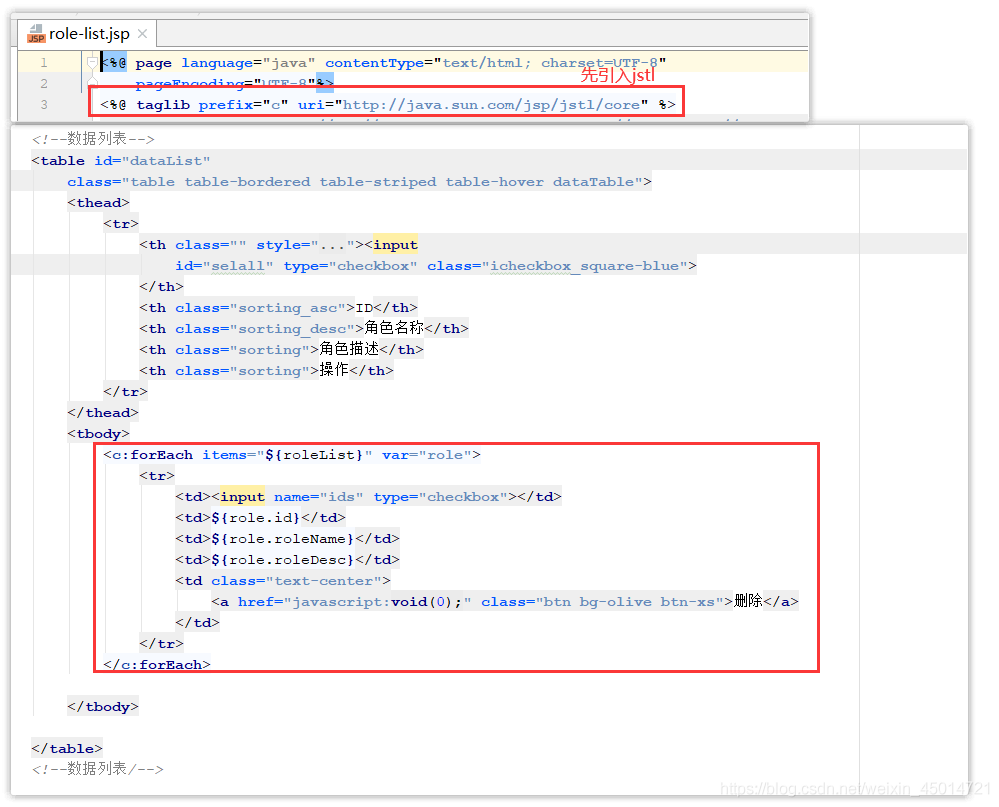Image resolution: width=999 pixels, height=807 pixels.
Task: Select the role-list.jsp editor tab
Action: pos(88,34)
